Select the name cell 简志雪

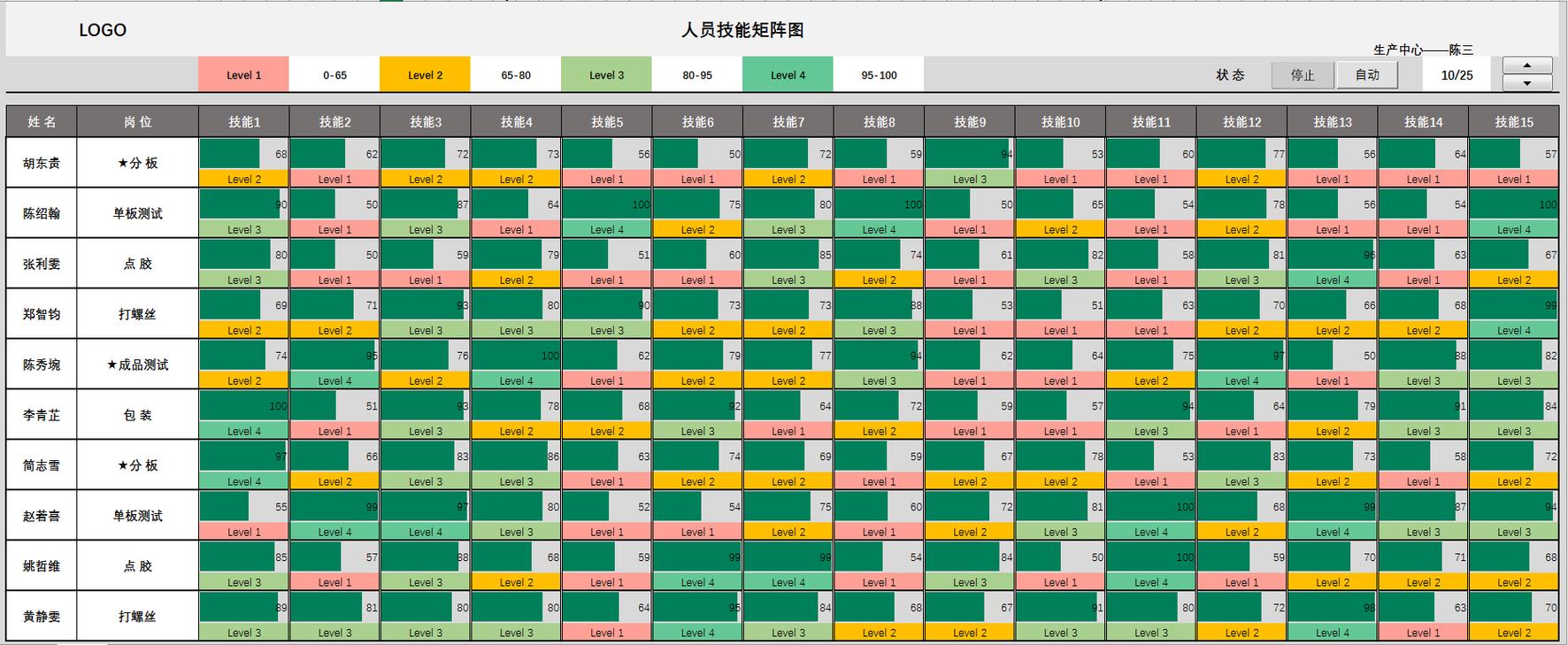(x=42, y=465)
